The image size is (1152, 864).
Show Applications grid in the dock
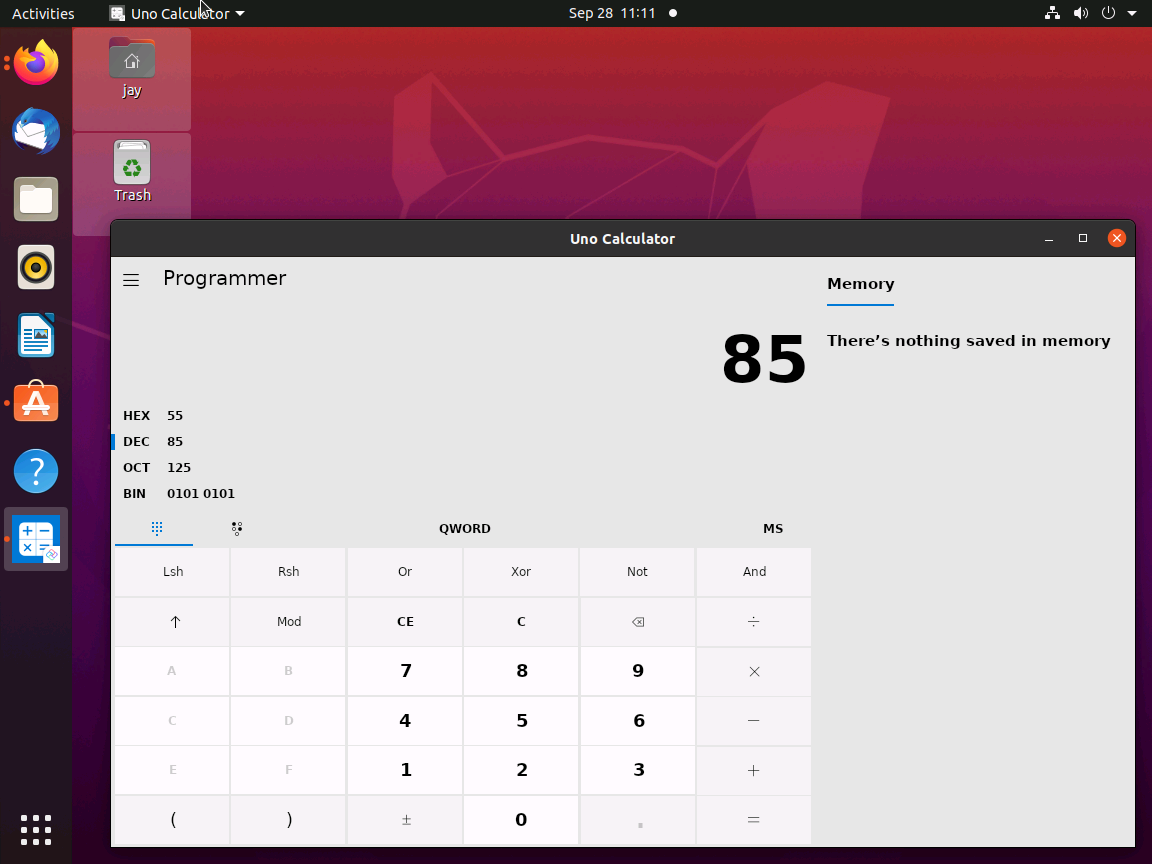point(35,830)
